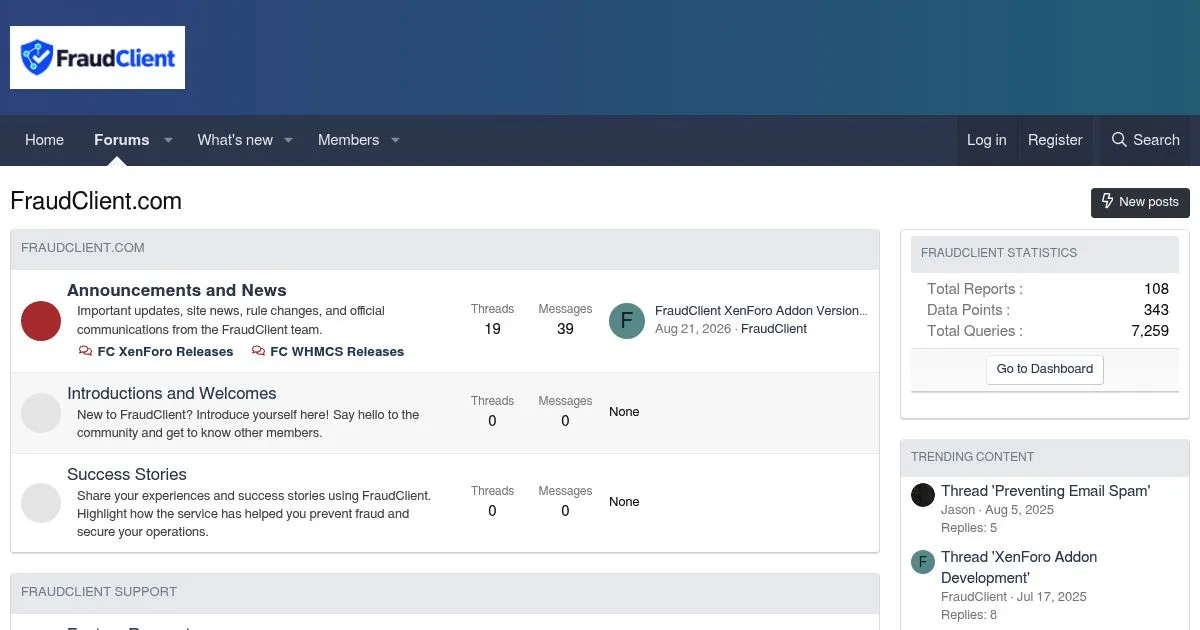Click Log in
This screenshot has width=1200, height=630.
tap(986, 140)
